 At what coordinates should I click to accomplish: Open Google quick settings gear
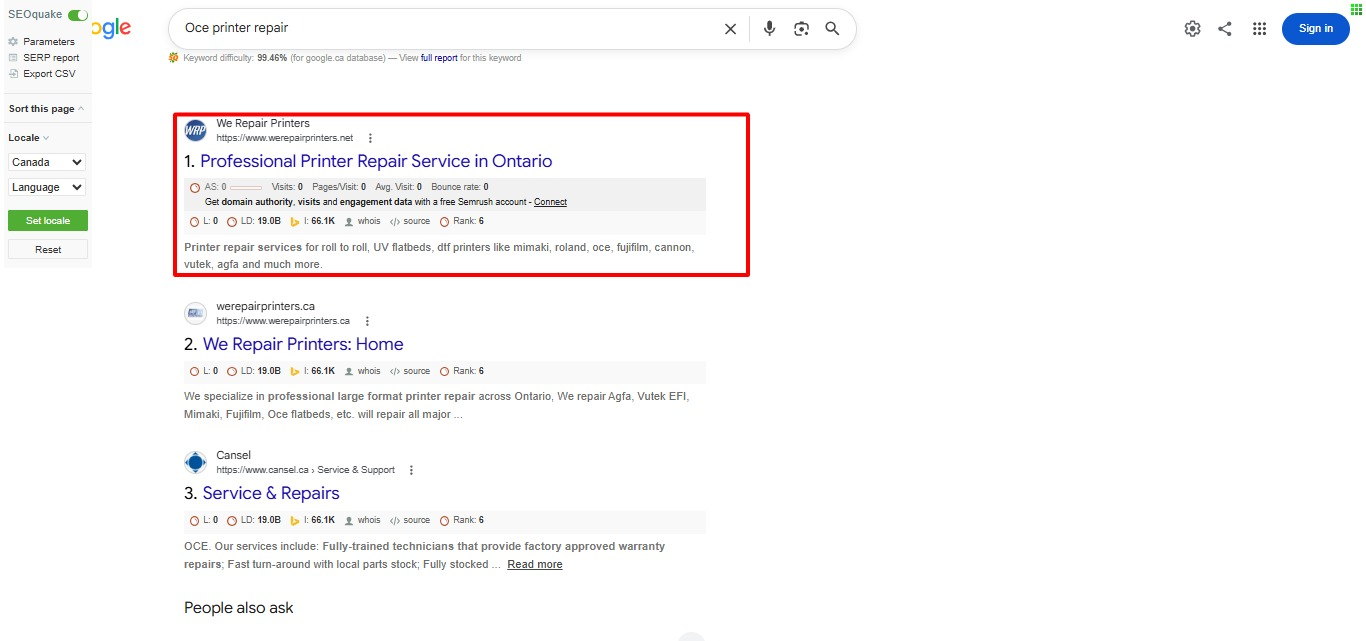[1192, 29]
